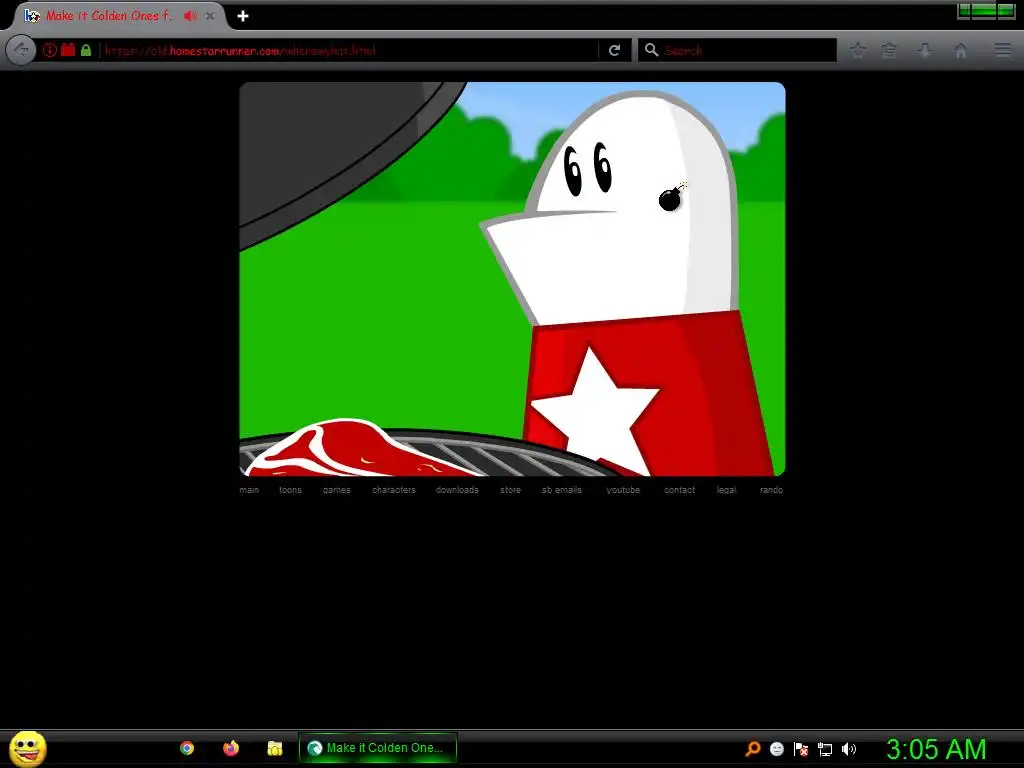This screenshot has height=768, width=1024.
Task: Click the orange magnifier tray icon
Action: [x=752, y=748]
